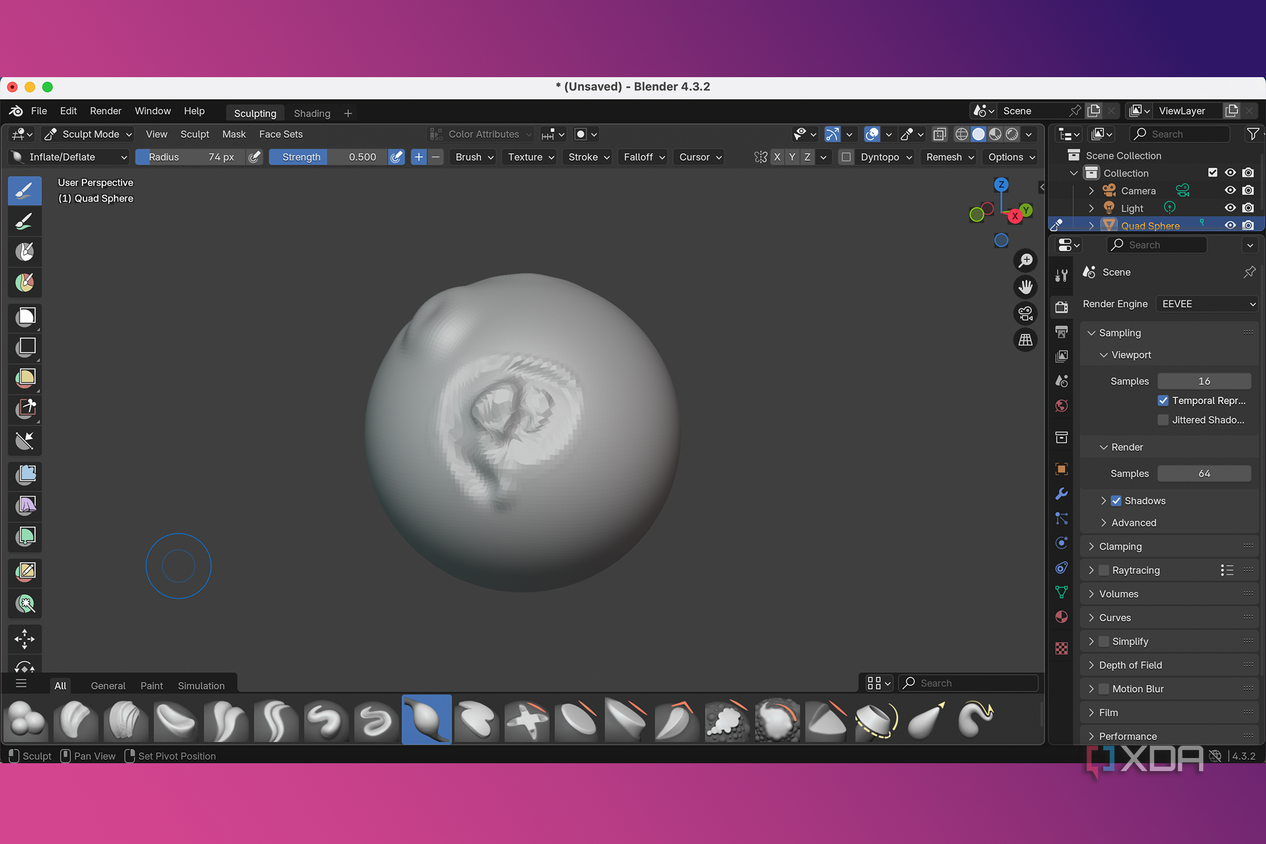Click the Strength slider field
The image size is (1266, 844).
click(x=327, y=157)
